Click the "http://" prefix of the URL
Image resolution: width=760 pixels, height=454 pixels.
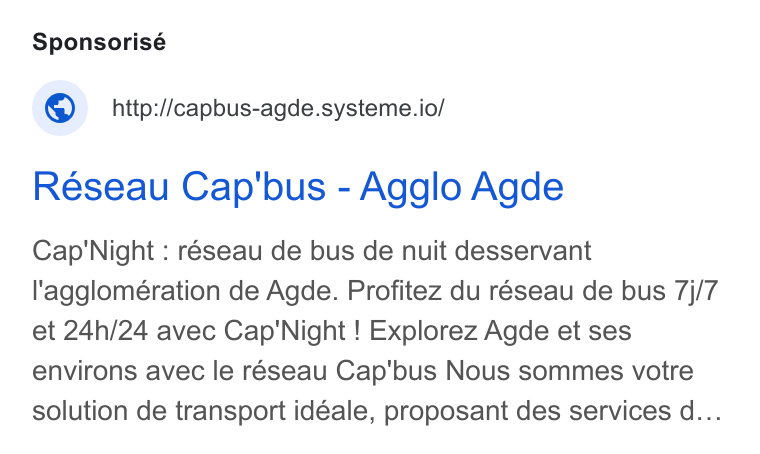click(x=142, y=108)
